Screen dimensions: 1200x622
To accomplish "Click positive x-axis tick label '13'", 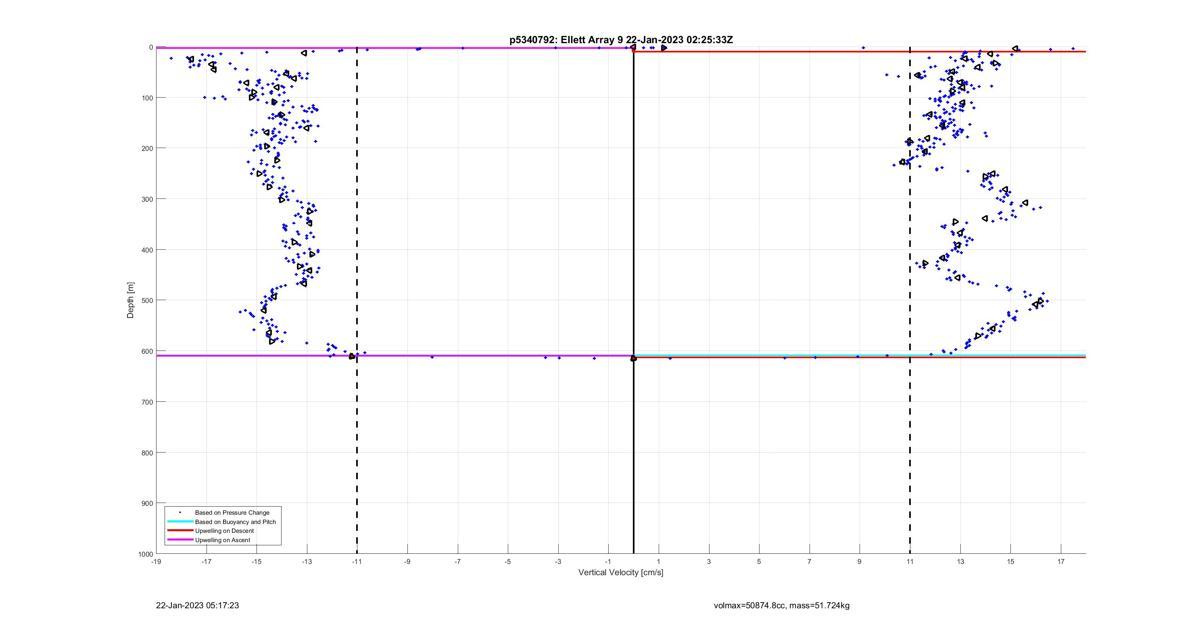I will click(960, 561).
